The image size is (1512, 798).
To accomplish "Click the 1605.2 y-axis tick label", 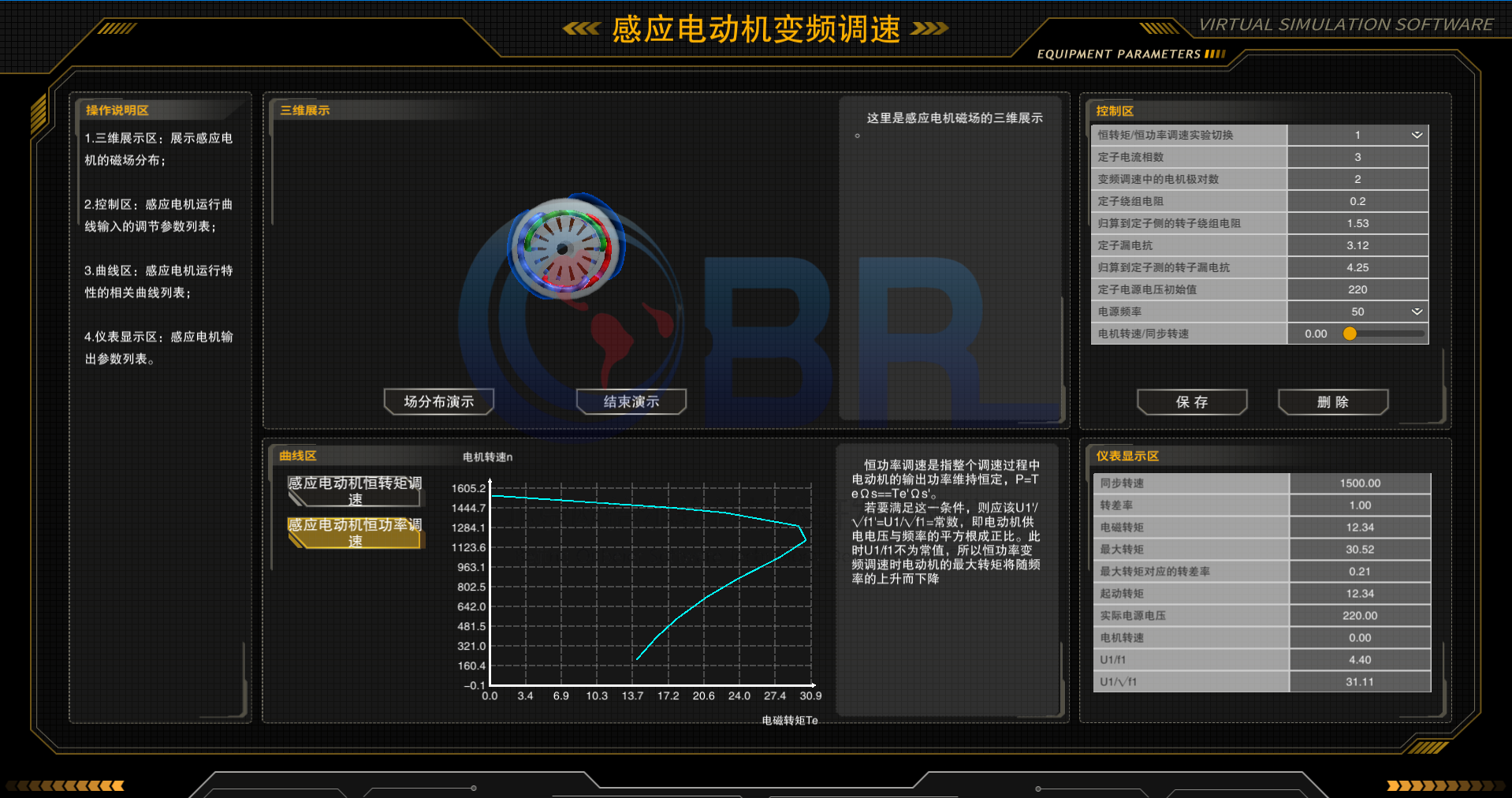I will point(468,488).
